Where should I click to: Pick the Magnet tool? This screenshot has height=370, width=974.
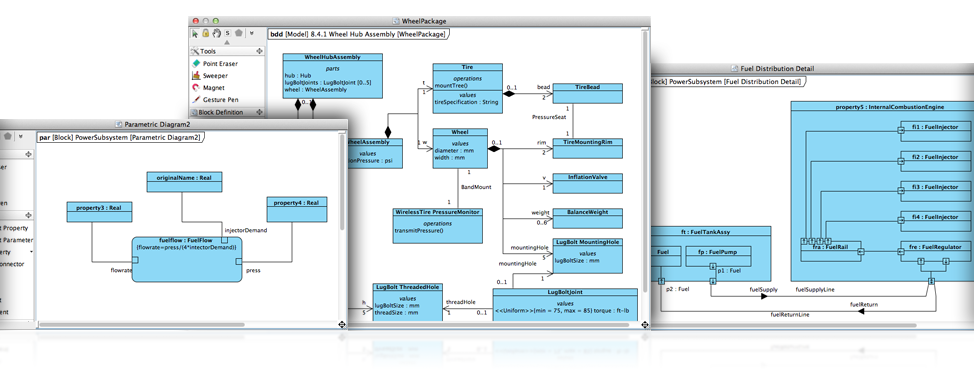[x=209, y=88]
